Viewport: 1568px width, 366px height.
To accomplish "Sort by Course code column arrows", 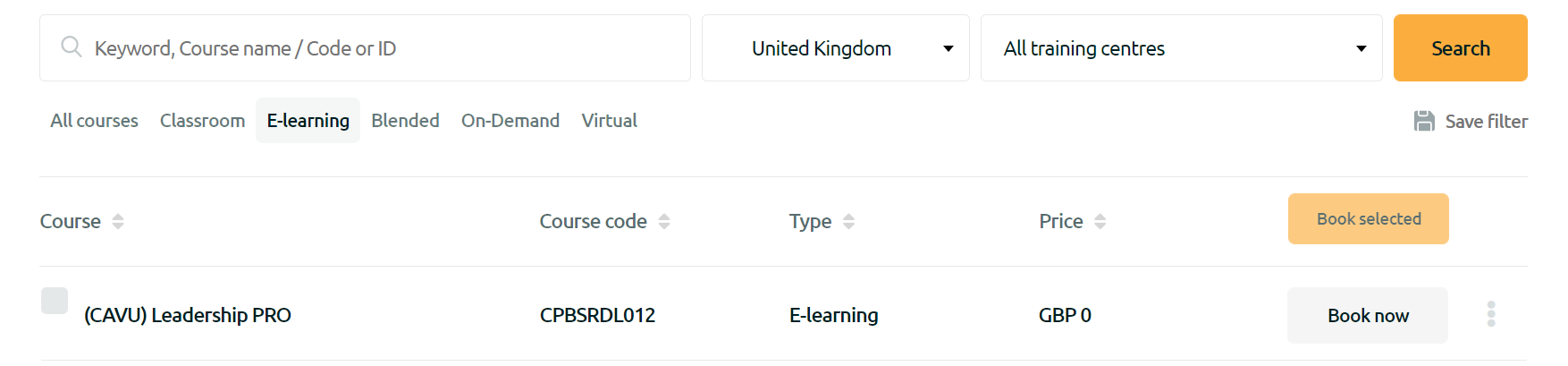I will [x=664, y=221].
